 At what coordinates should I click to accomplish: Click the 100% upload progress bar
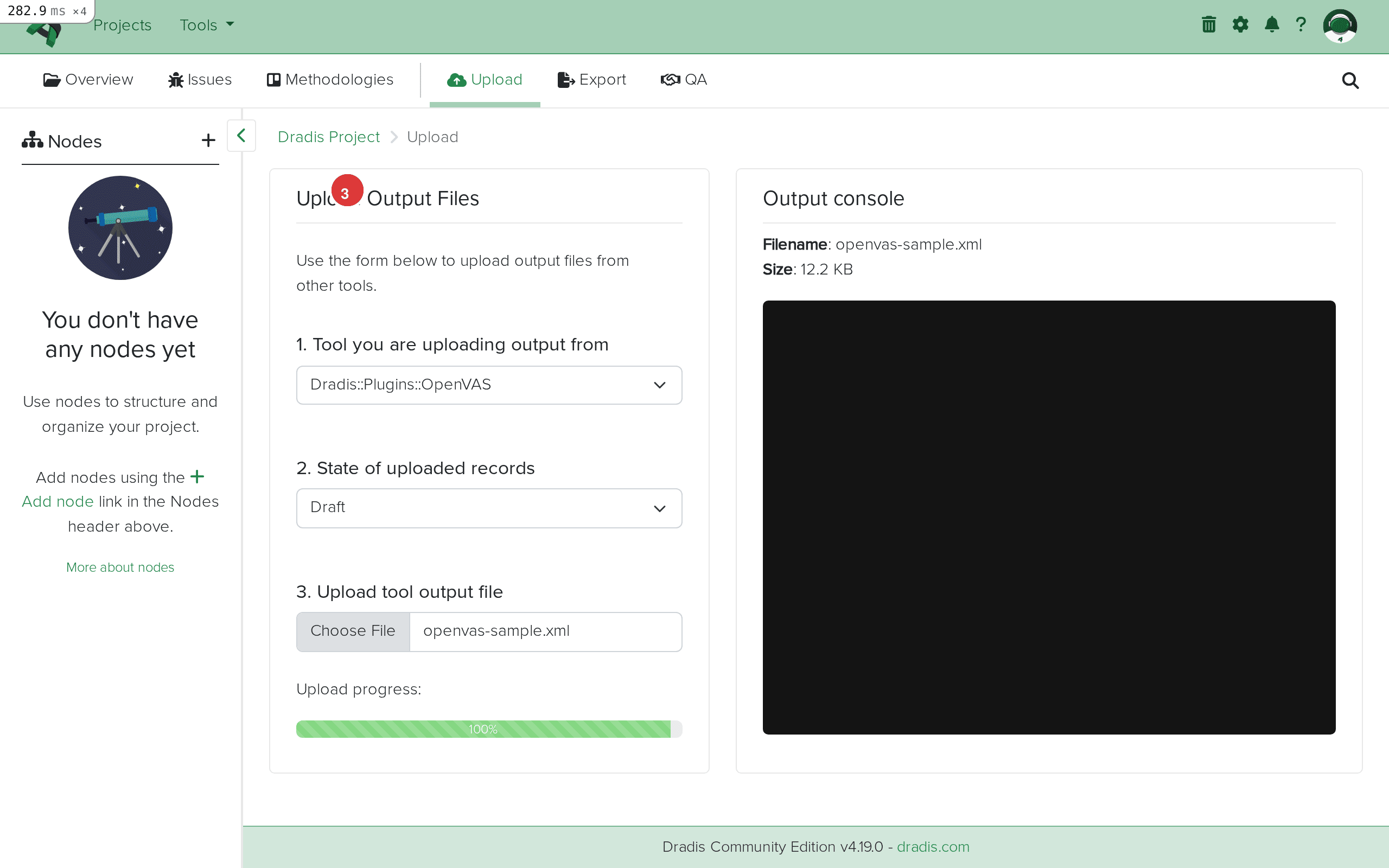tap(488, 729)
